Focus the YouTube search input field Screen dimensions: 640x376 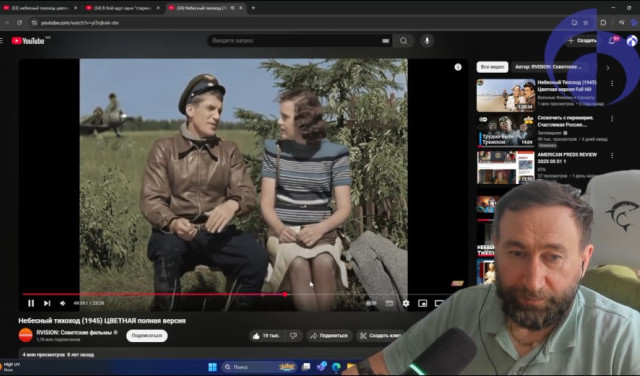tap(300, 40)
